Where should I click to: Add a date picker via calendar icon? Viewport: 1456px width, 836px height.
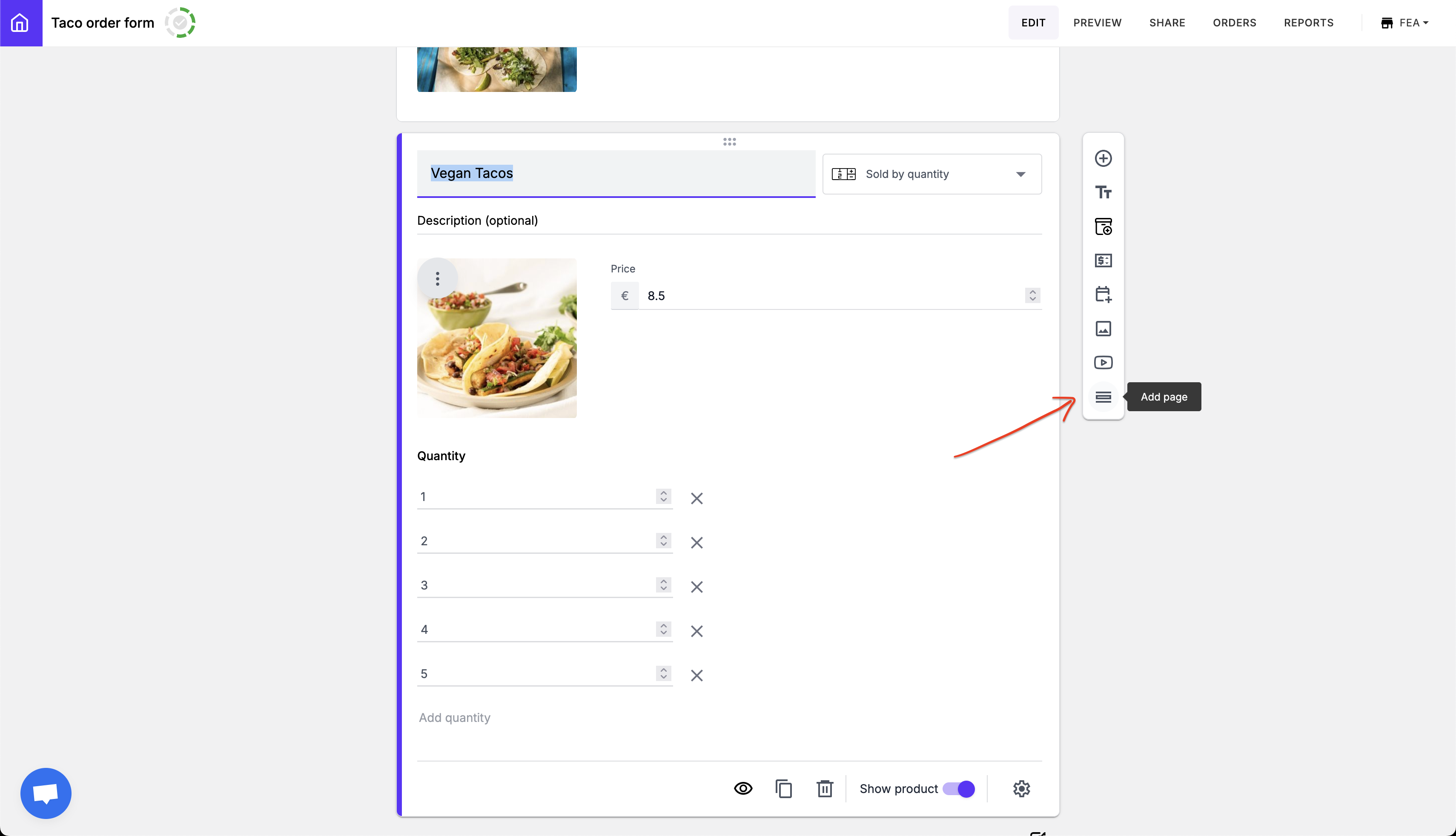(1103, 295)
